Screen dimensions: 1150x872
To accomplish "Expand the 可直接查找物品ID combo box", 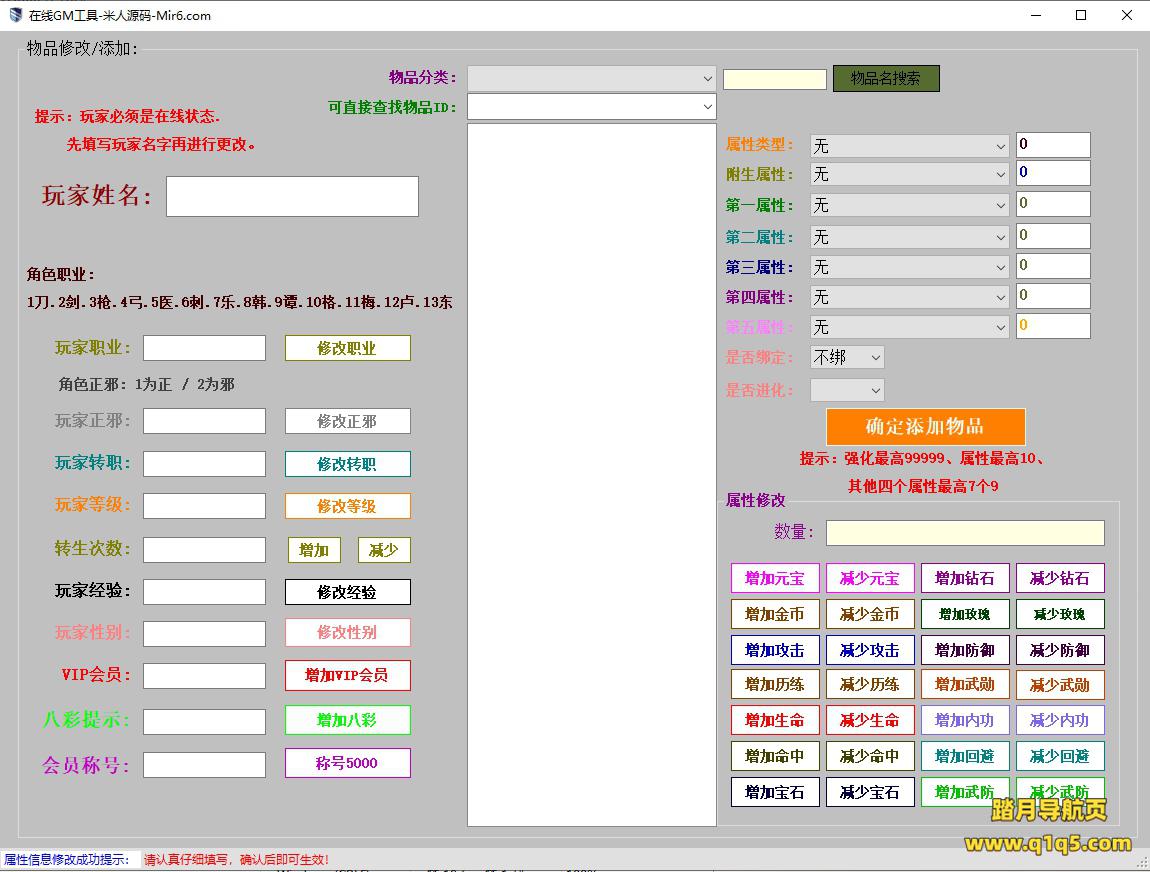I will (x=591, y=106).
